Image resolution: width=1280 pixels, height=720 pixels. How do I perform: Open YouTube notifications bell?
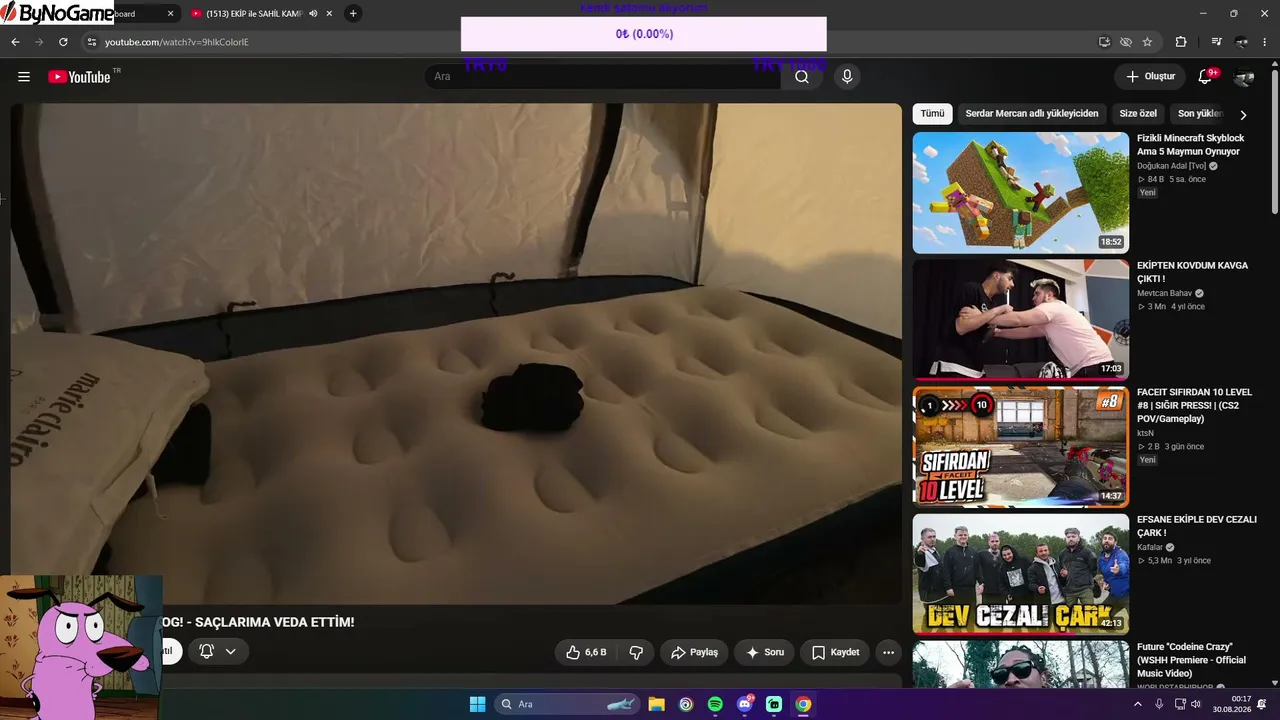click(x=1206, y=77)
